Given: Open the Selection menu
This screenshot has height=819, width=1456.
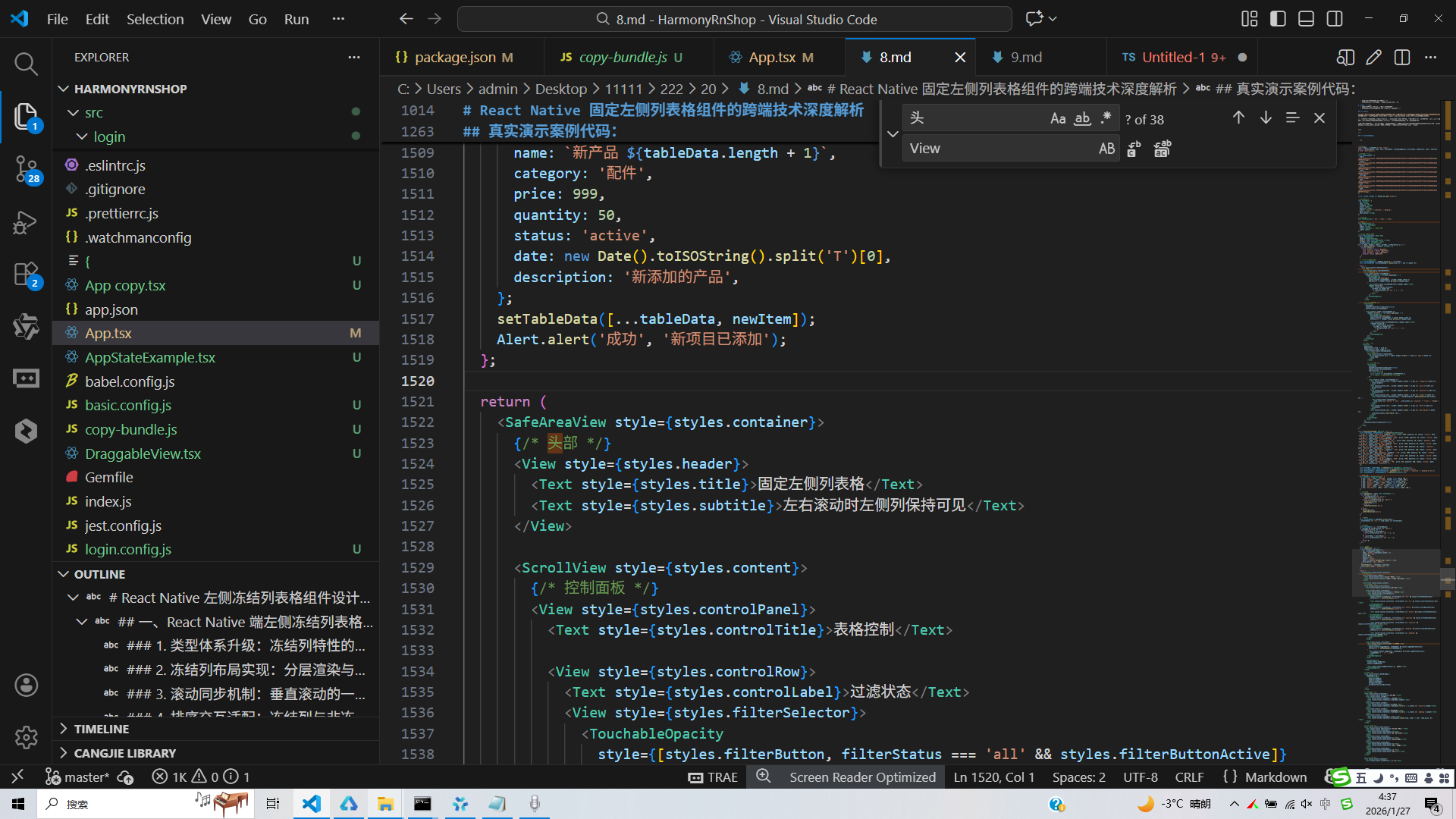Looking at the screenshot, I should pyautogui.click(x=155, y=19).
